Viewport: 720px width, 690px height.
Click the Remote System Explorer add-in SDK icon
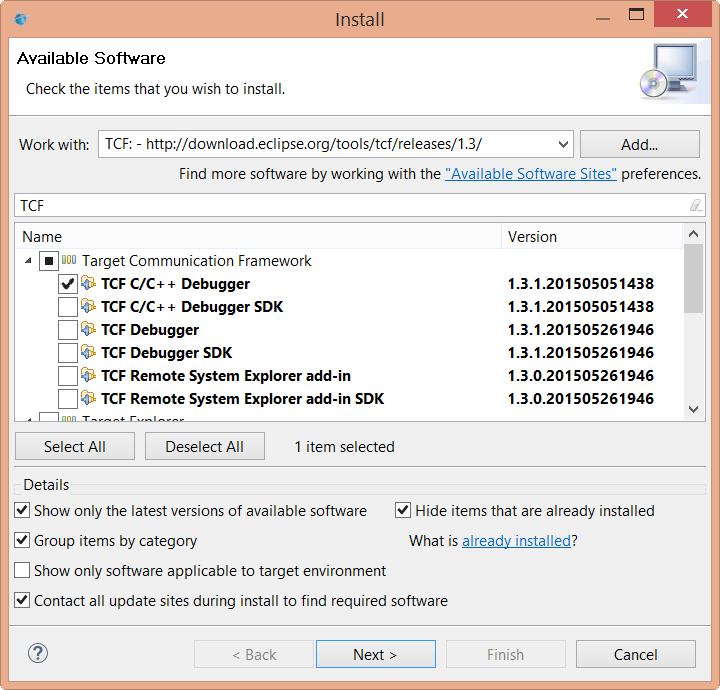(88, 398)
